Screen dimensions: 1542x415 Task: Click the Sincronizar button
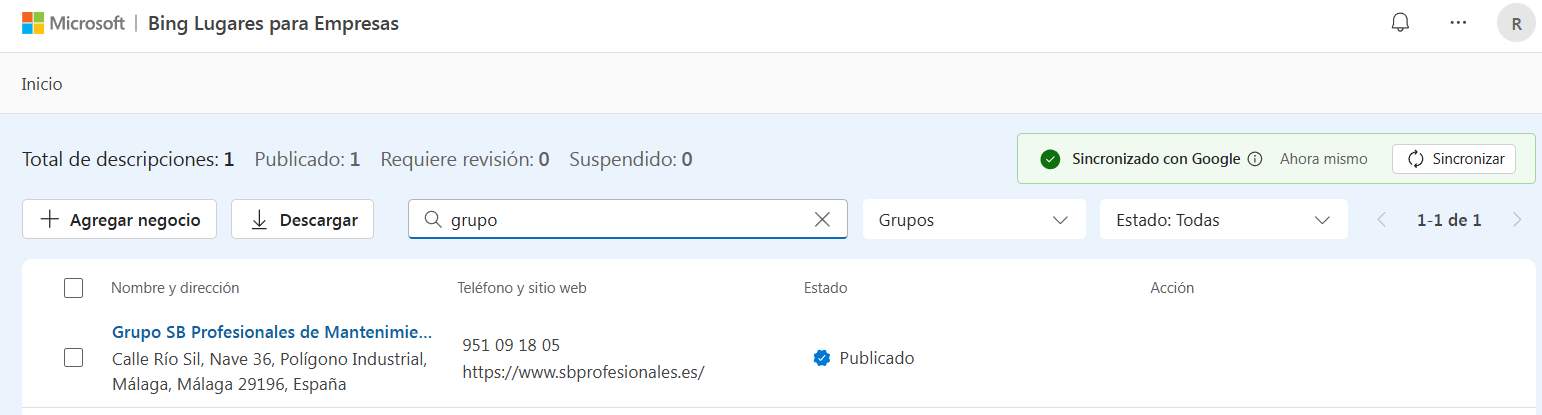pos(1454,159)
